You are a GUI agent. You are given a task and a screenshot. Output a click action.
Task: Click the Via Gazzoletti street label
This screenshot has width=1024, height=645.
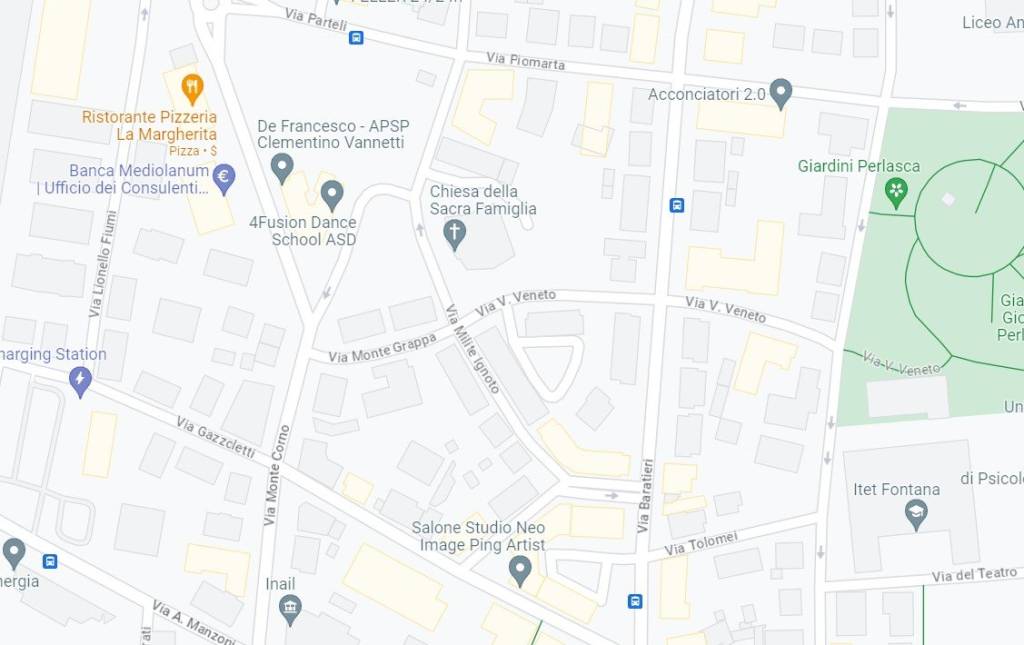point(216,437)
